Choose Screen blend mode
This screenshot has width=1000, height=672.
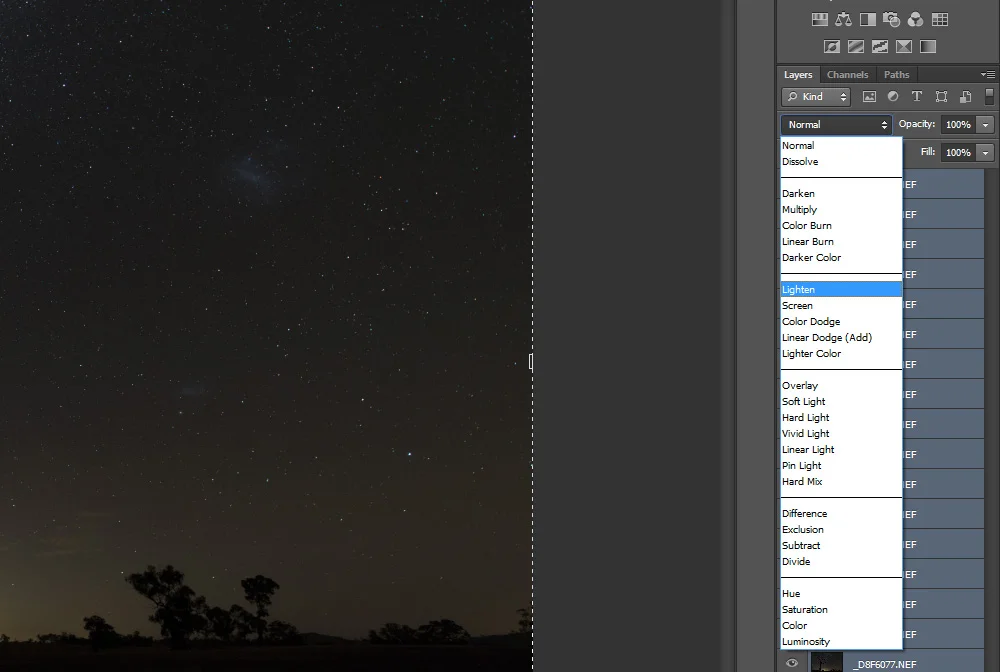(x=841, y=305)
